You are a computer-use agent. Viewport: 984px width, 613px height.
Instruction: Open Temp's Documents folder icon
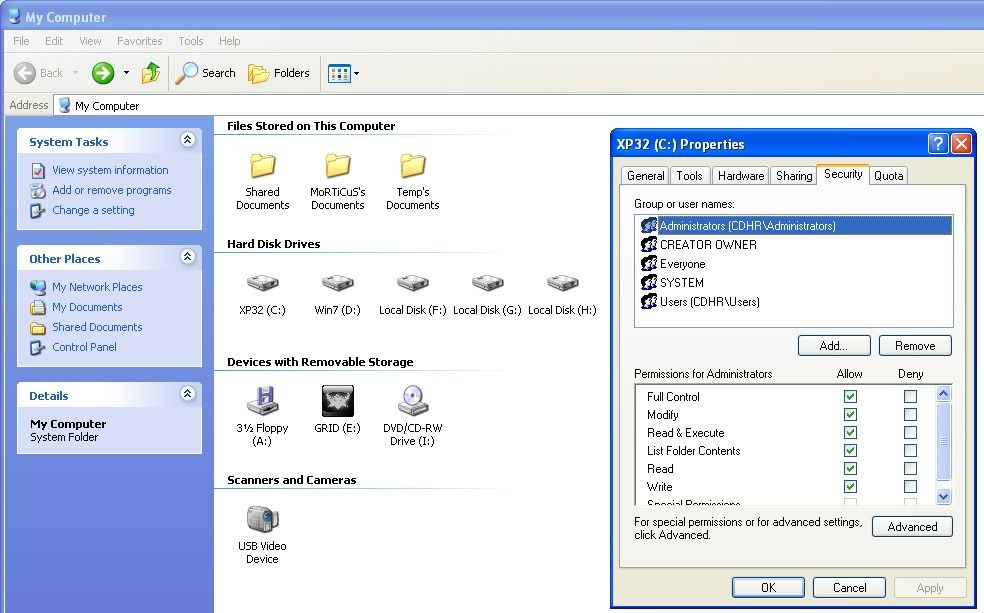coord(413,166)
